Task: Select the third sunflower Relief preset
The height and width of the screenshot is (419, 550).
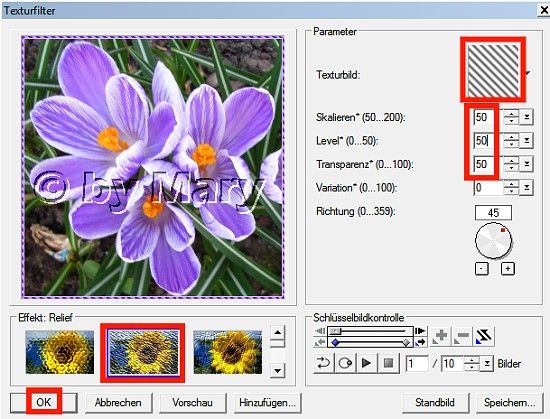Action: click(x=228, y=352)
